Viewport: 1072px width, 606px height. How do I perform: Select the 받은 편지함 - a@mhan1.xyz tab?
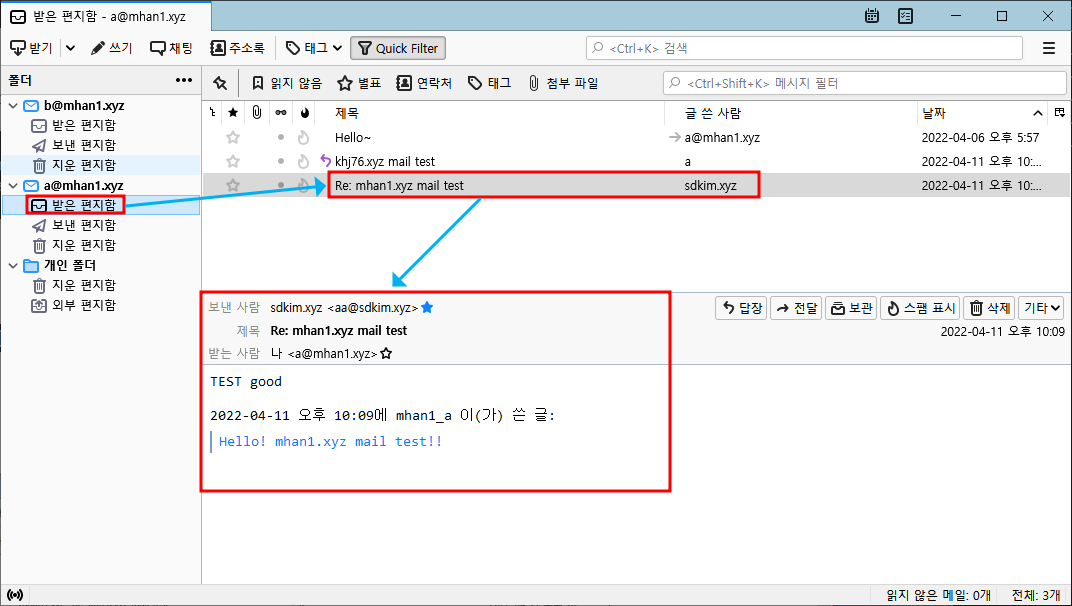click(106, 16)
